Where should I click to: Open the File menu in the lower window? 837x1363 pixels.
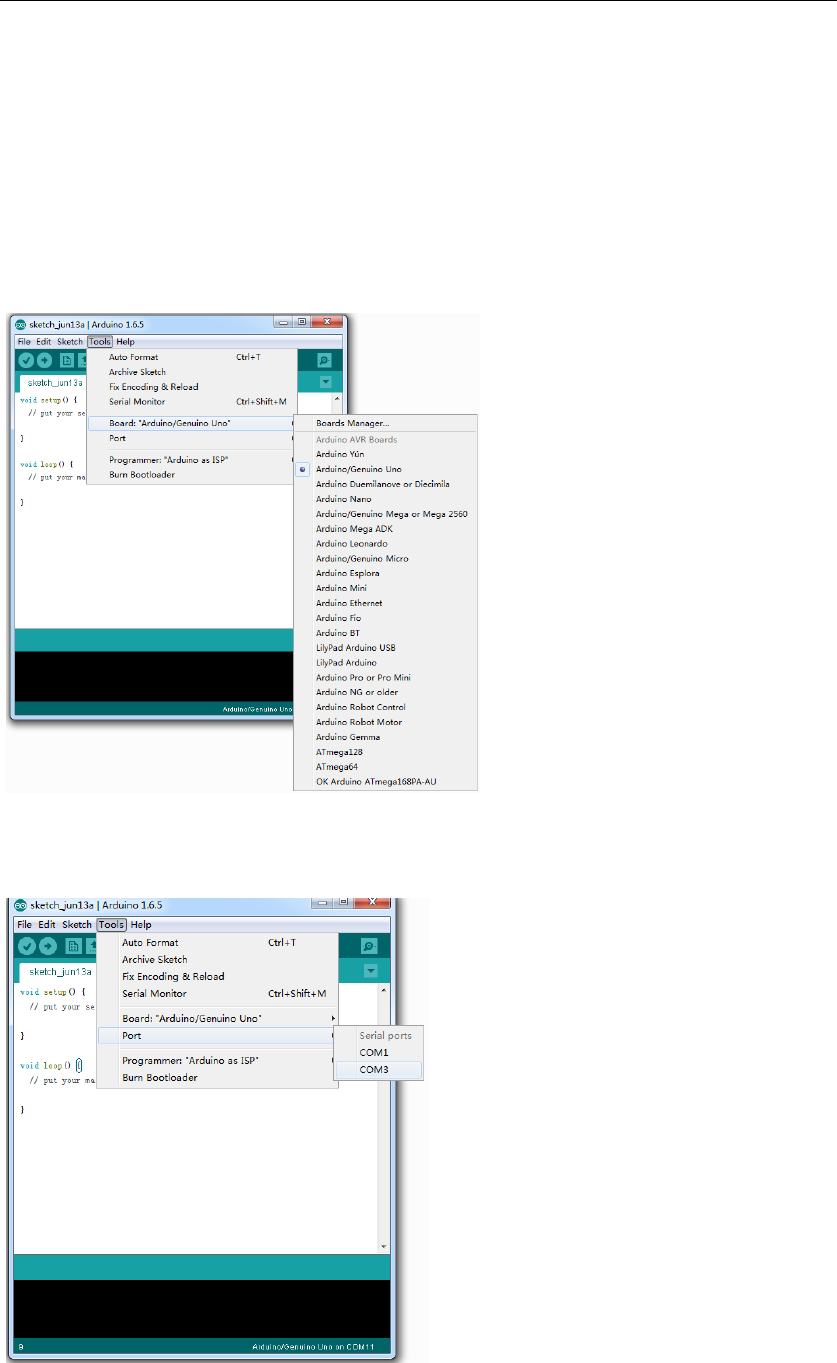tap(25, 925)
